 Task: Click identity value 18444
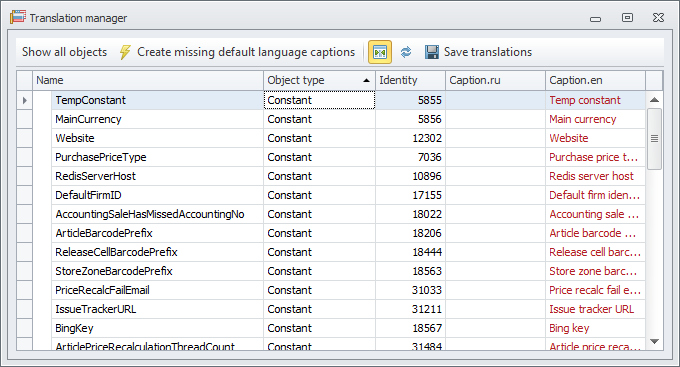pyautogui.click(x=427, y=252)
